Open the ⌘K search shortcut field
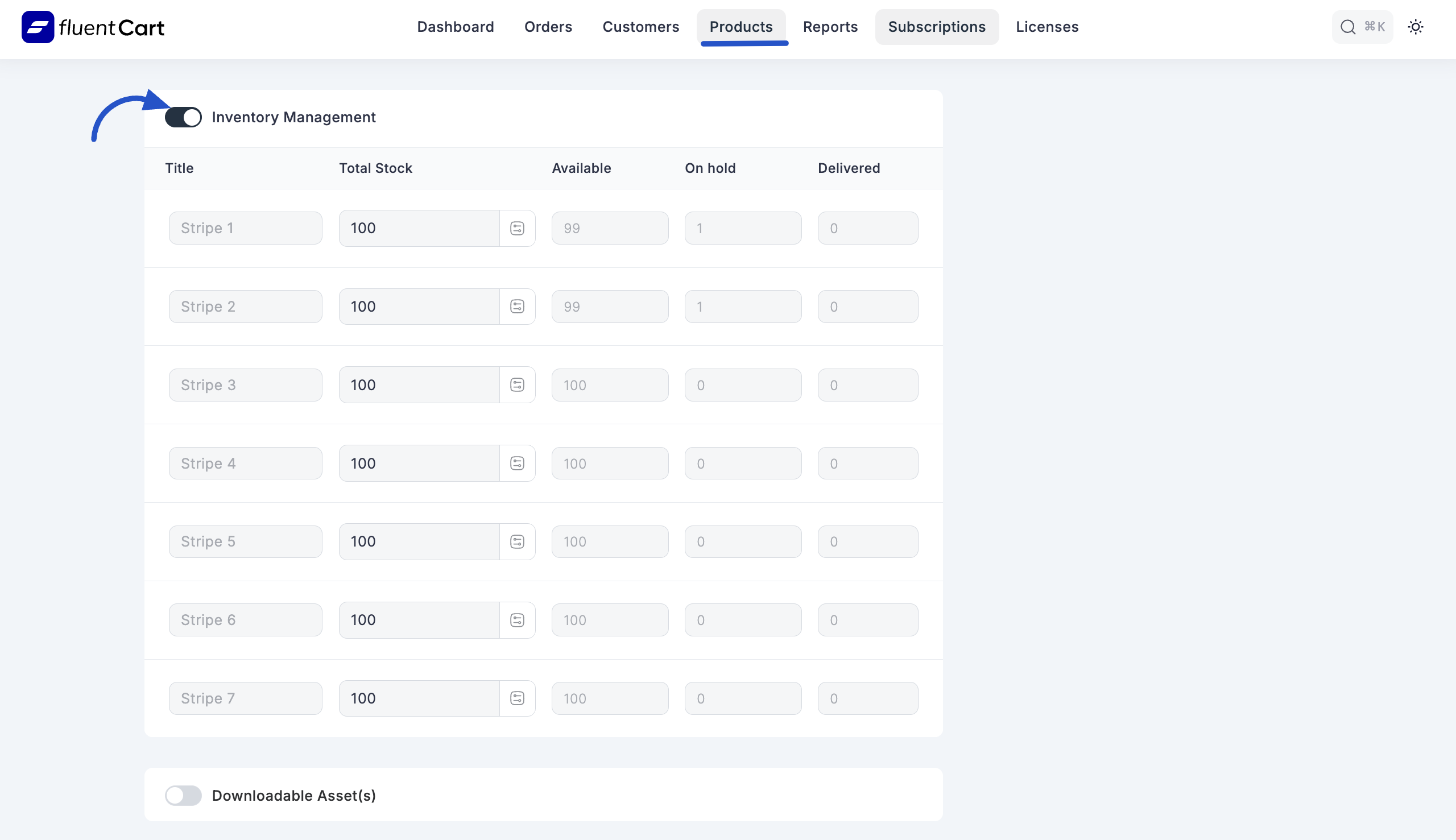The width and height of the screenshot is (1456, 840). tap(1363, 27)
